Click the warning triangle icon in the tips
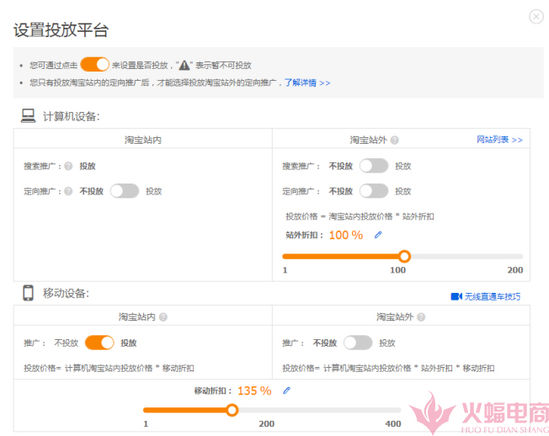This screenshot has height=436, width=549. (x=184, y=65)
